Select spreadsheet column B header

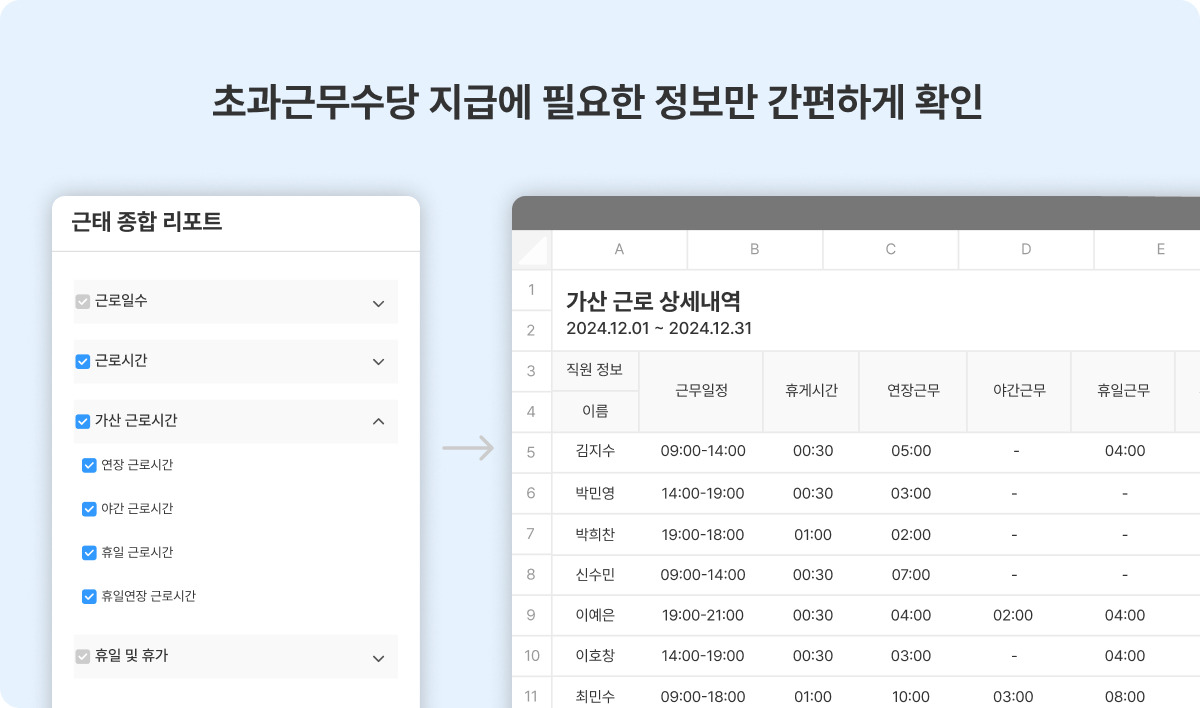755,249
